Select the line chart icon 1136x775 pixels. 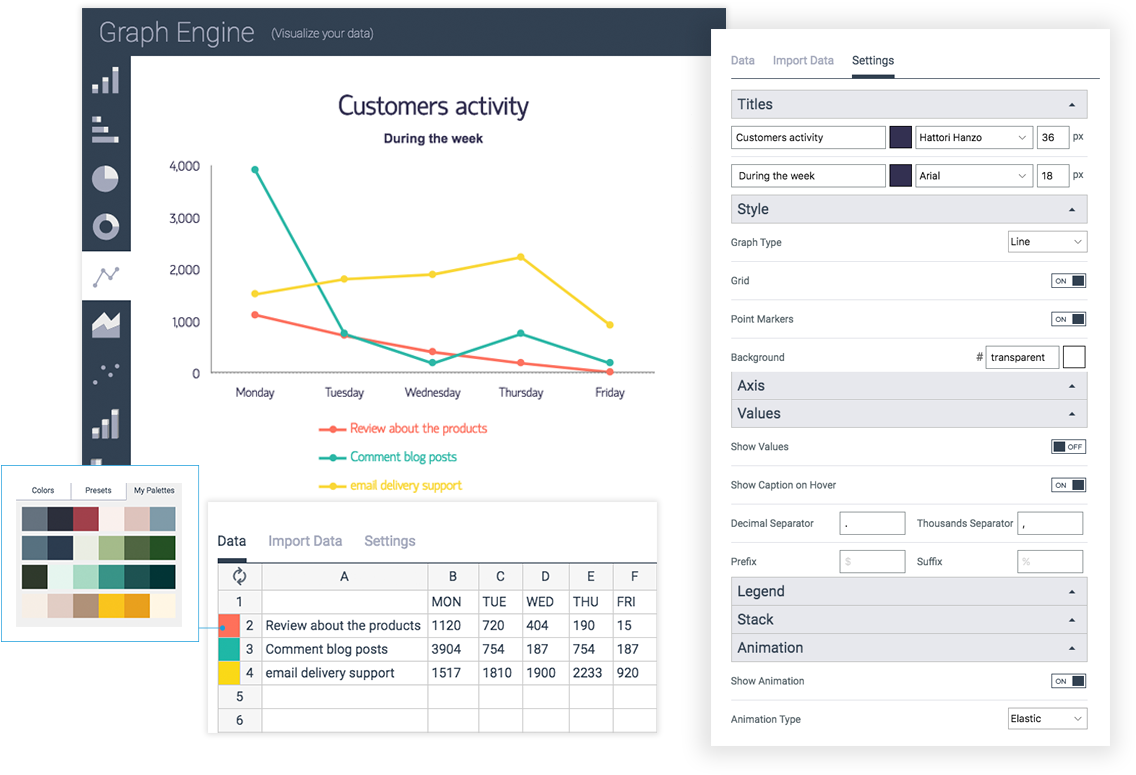point(106,276)
